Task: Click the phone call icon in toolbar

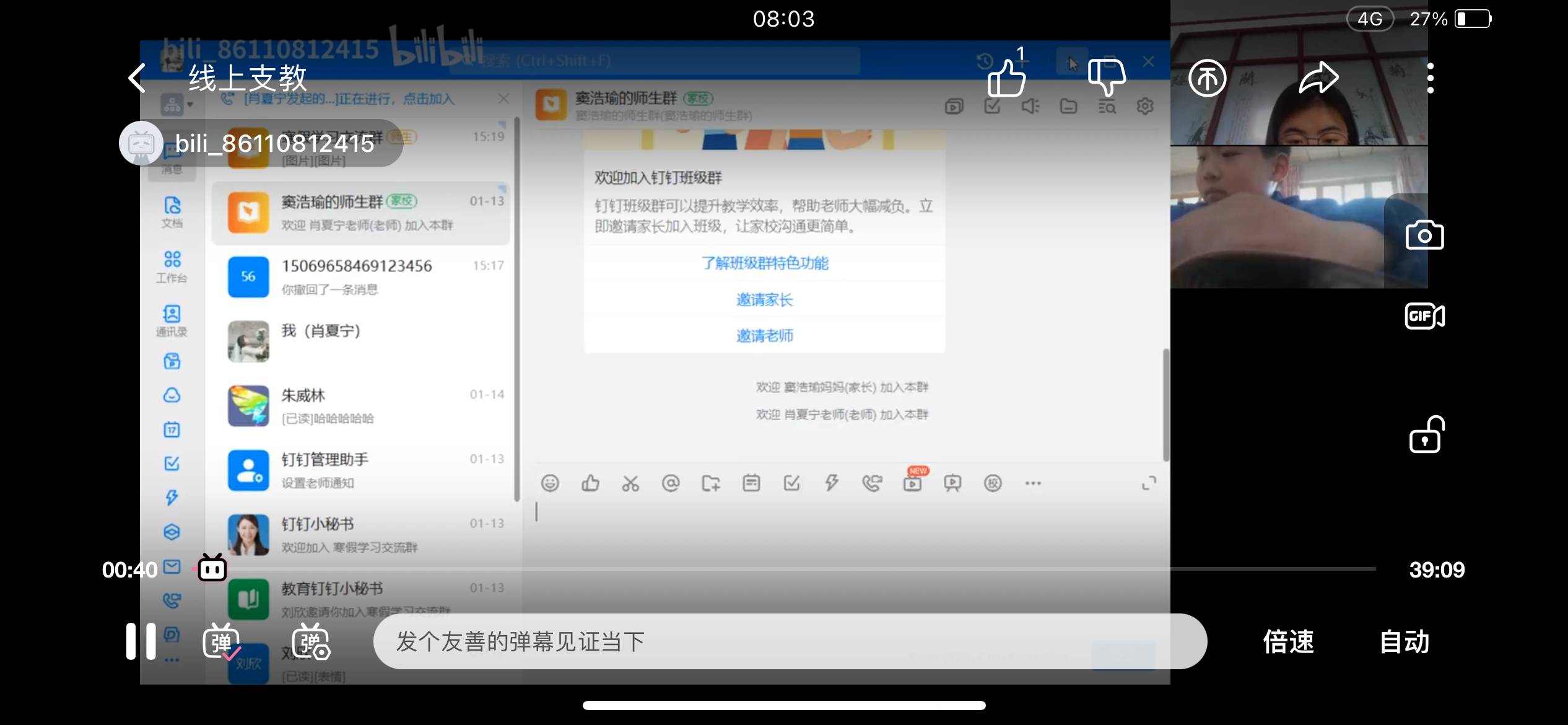Action: click(872, 483)
